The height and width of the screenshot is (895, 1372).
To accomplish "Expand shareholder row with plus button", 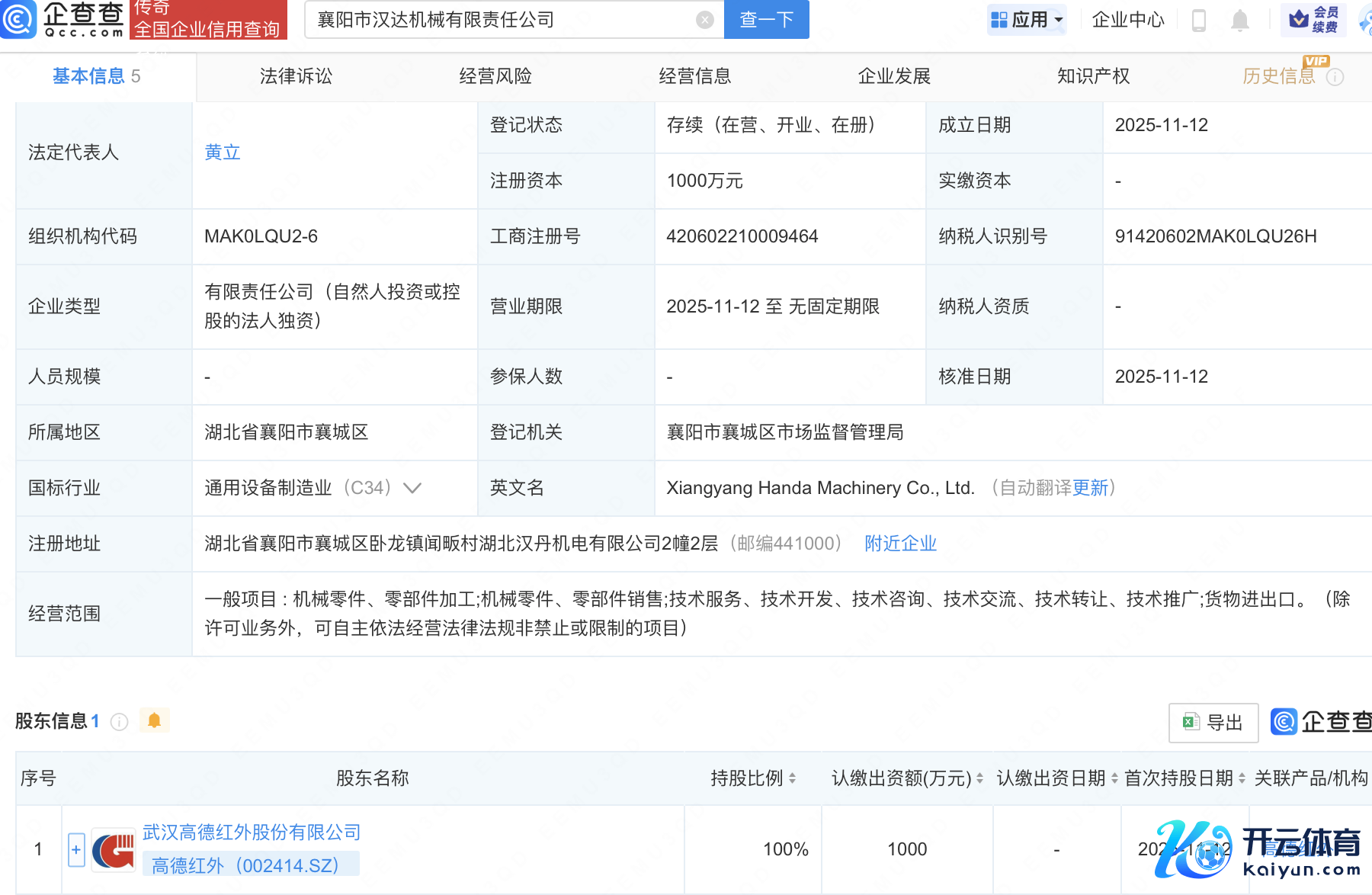I will point(76,849).
